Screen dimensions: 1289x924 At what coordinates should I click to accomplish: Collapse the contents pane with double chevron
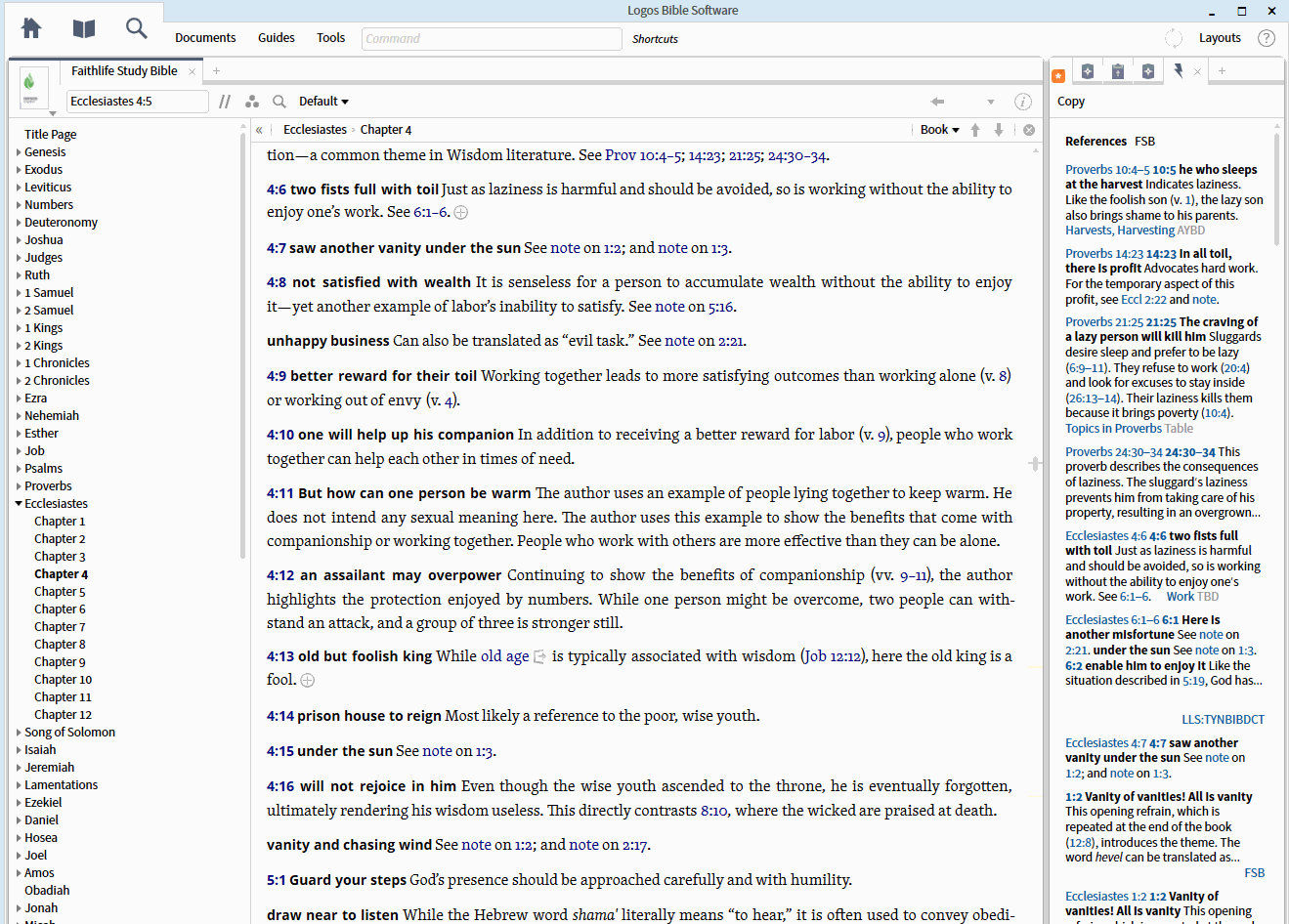tap(259, 130)
